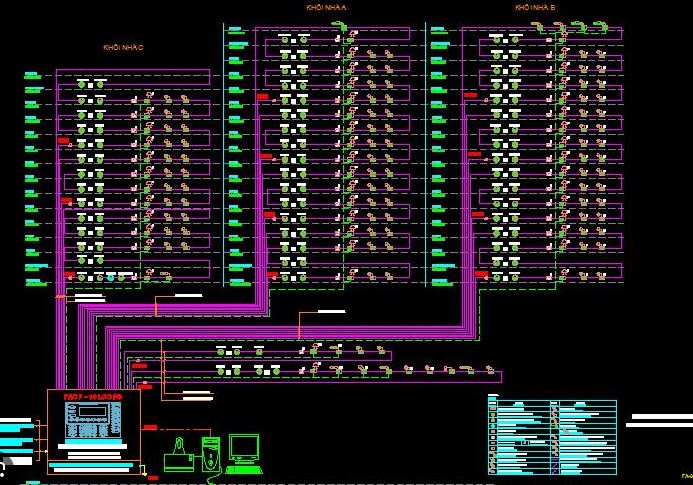The height and width of the screenshot is (485, 693).
Task: Click the legend symbol table
Action: coord(552,437)
